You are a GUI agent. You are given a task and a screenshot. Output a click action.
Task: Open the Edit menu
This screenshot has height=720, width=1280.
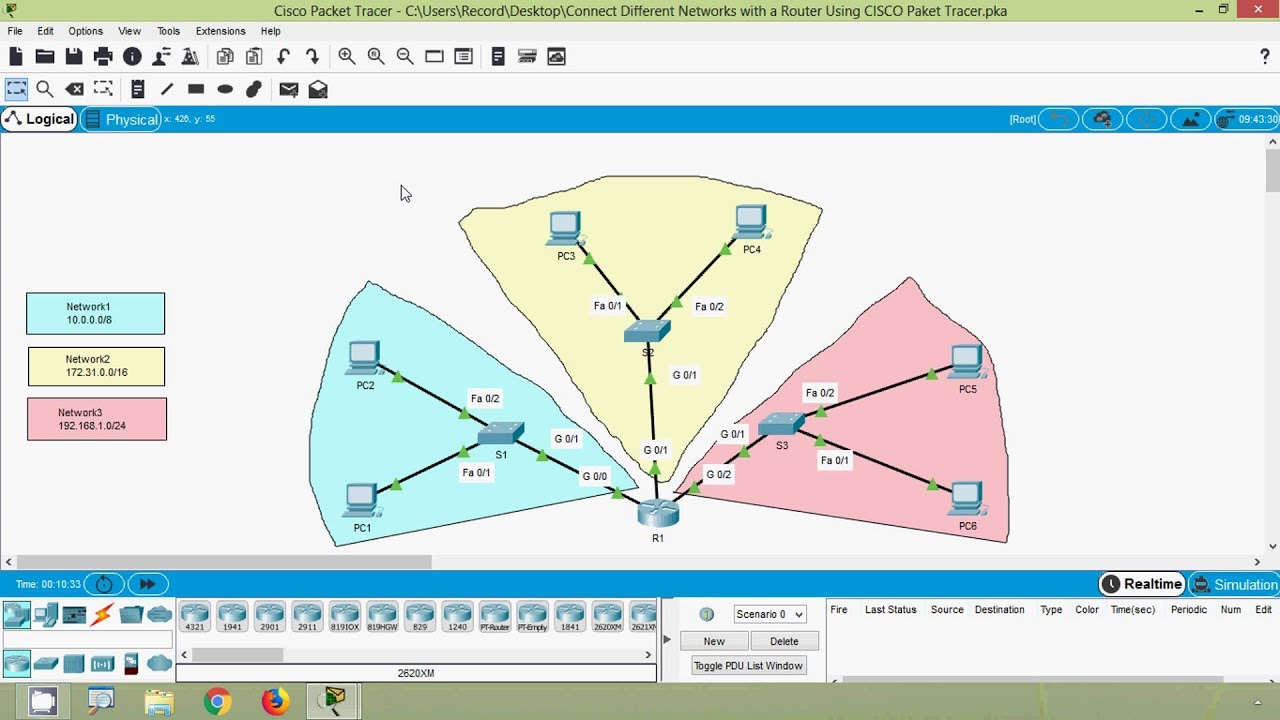click(45, 31)
